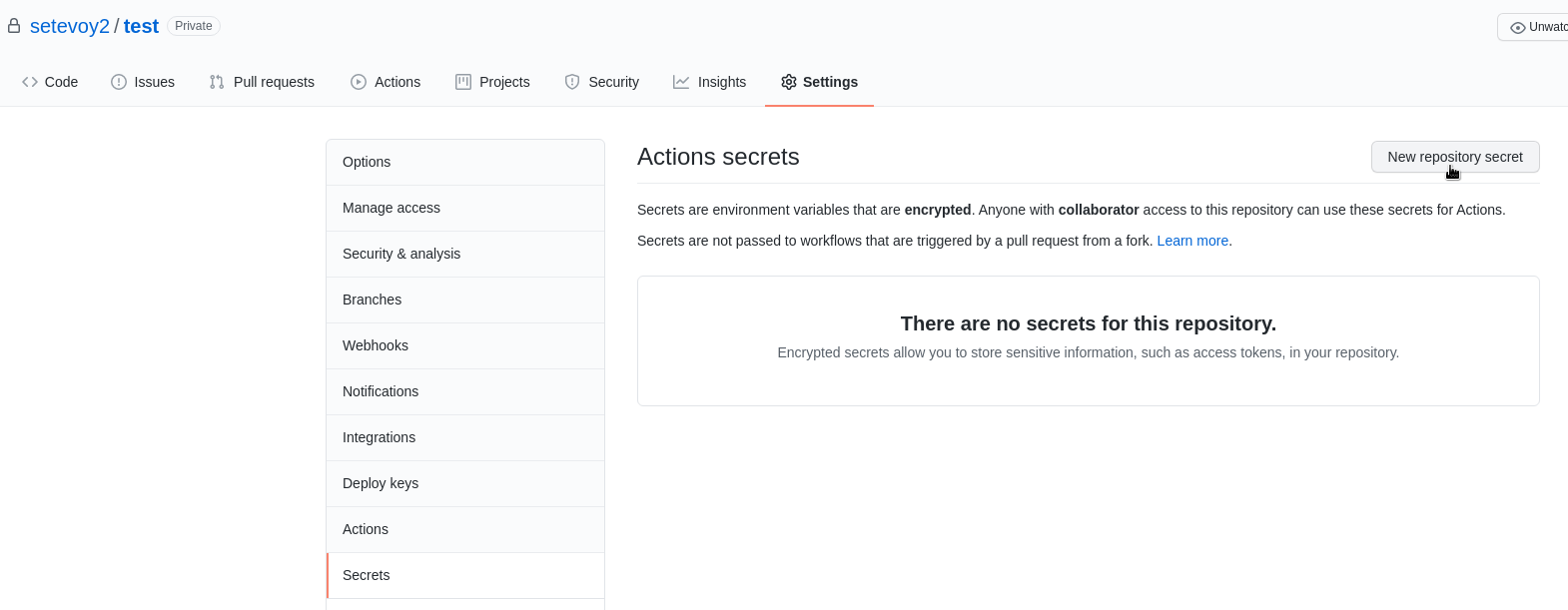Select Security & analysis in sidebar
The image size is (1568, 610).
coord(465,254)
